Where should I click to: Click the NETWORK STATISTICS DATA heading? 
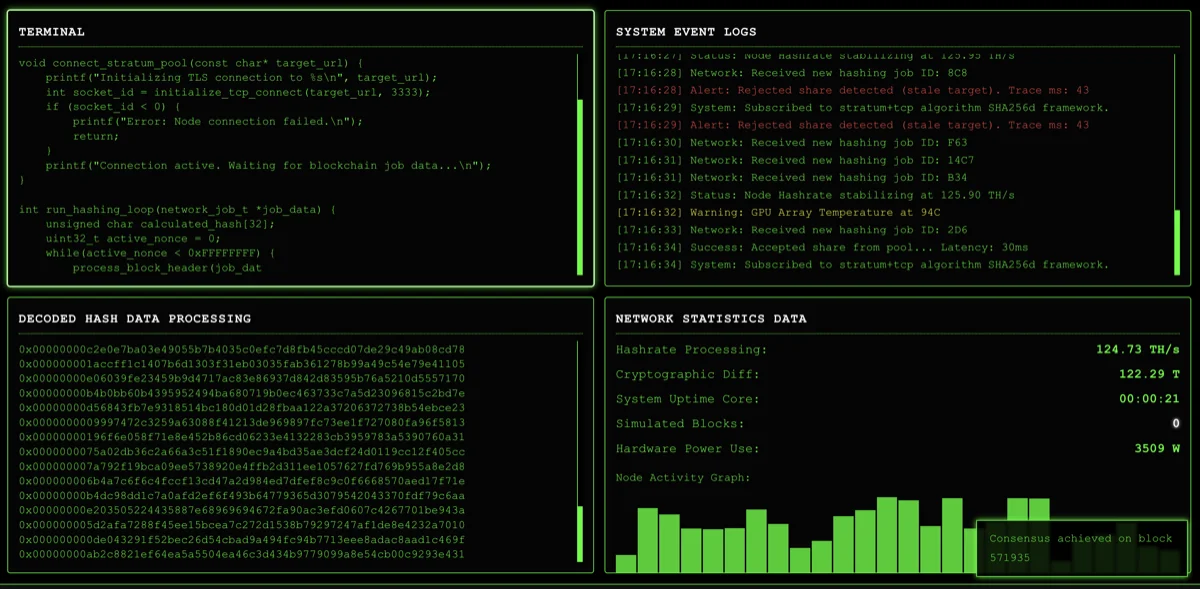pos(711,319)
